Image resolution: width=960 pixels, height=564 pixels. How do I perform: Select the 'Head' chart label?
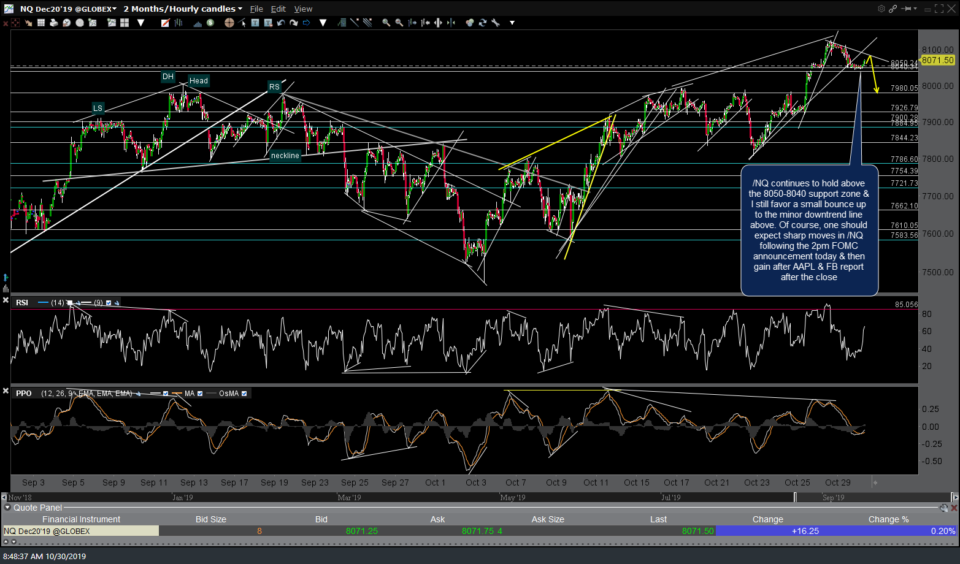(198, 81)
